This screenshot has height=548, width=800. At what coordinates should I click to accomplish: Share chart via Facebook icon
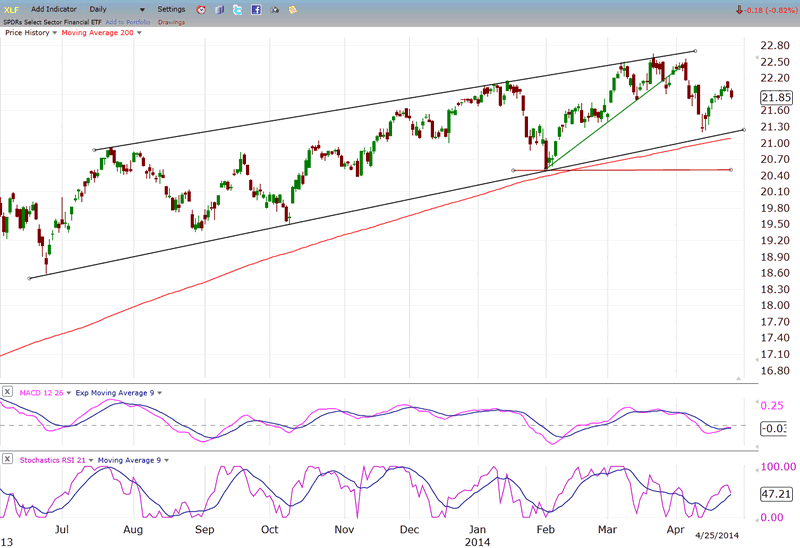click(x=256, y=10)
